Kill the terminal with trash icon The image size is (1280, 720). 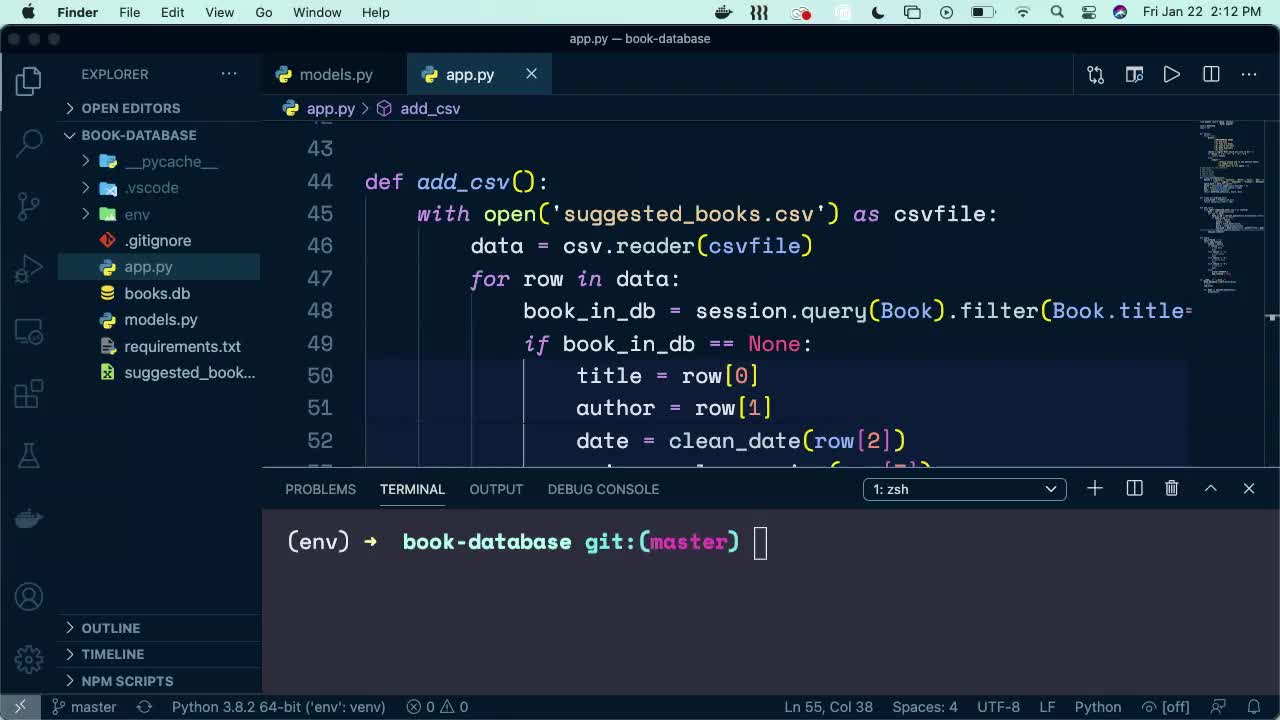(1172, 488)
